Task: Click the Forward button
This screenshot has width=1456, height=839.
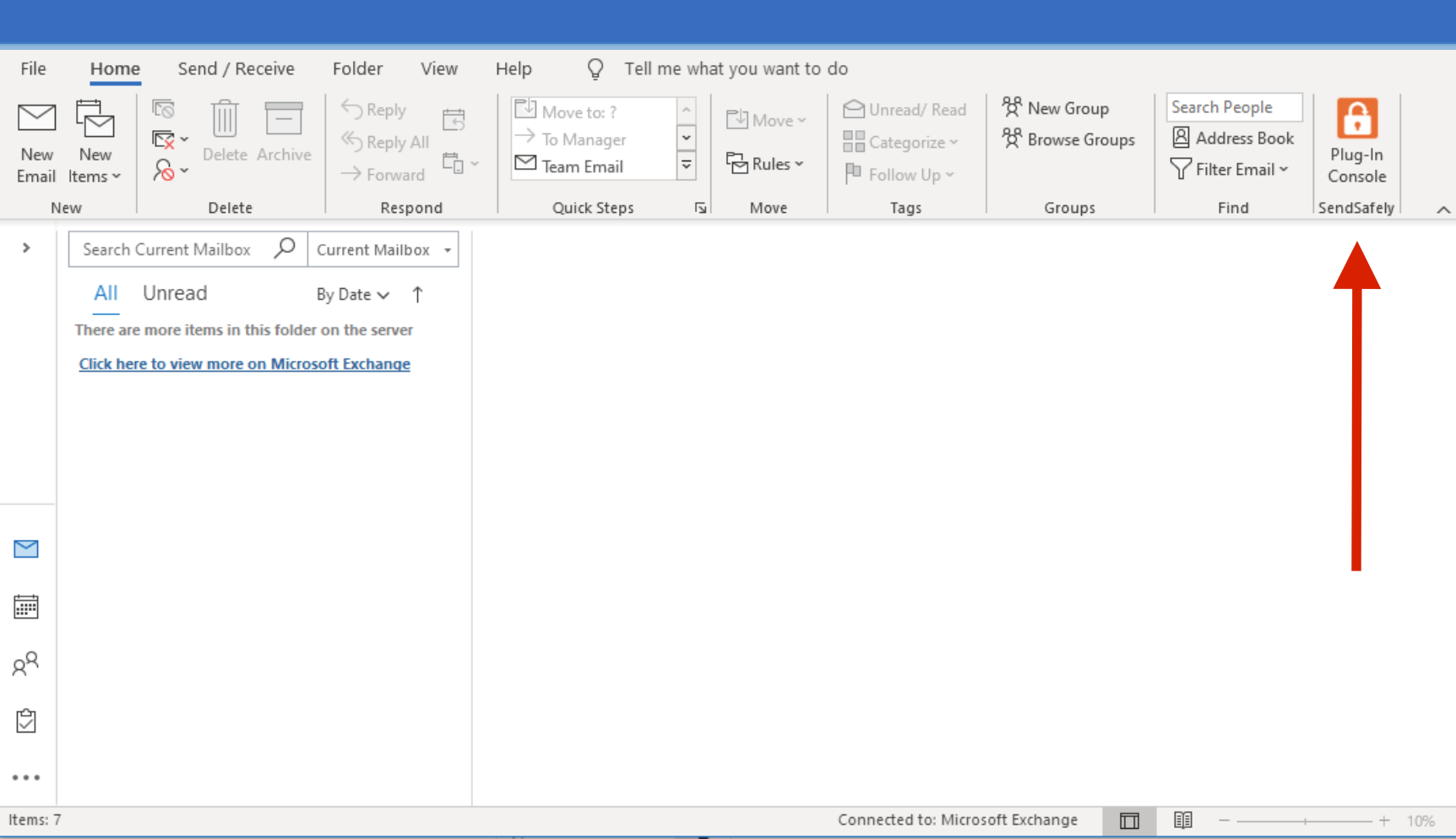Action: (383, 174)
